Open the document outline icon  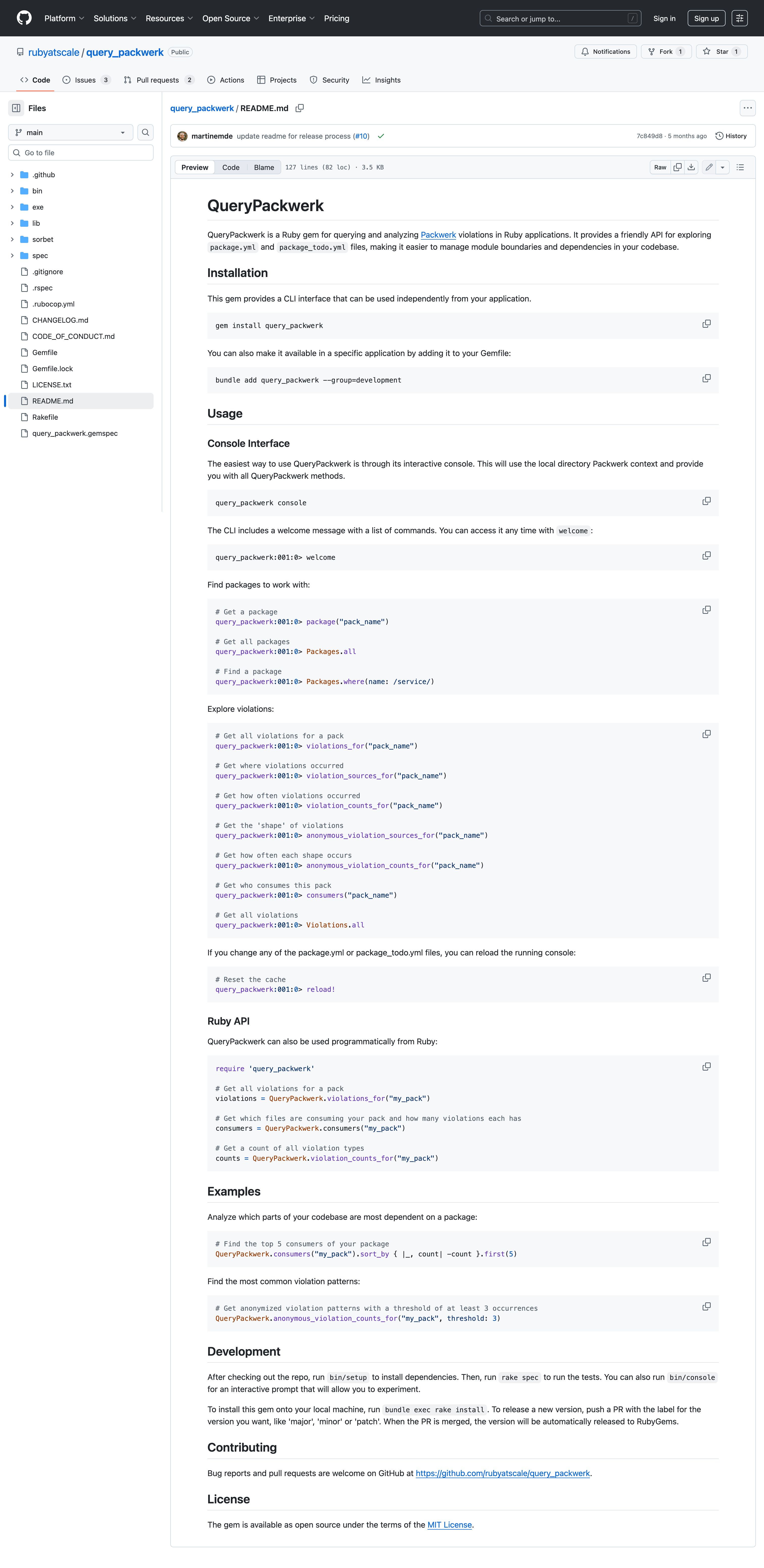(740, 167)
